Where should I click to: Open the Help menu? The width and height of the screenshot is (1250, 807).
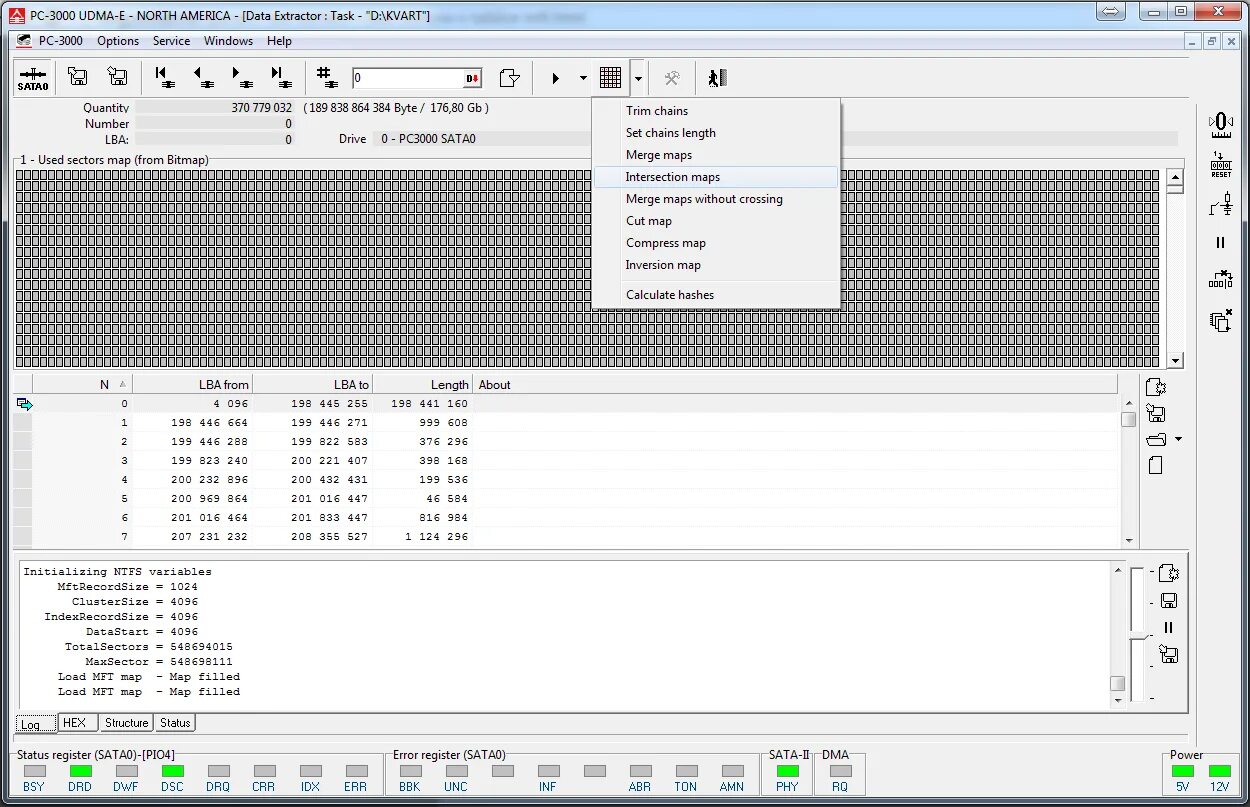coord(279,41)
